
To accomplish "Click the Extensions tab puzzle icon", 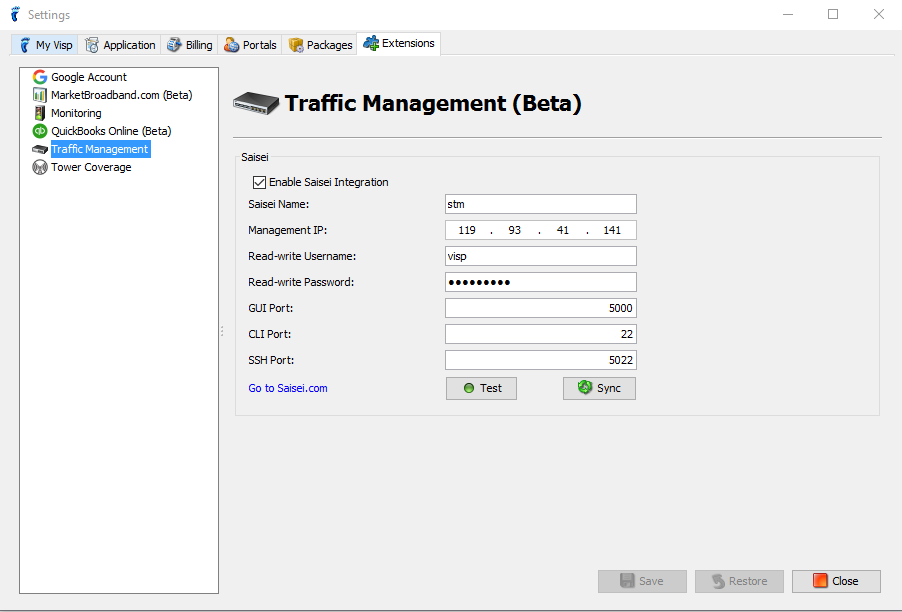I will coord(371,43).
